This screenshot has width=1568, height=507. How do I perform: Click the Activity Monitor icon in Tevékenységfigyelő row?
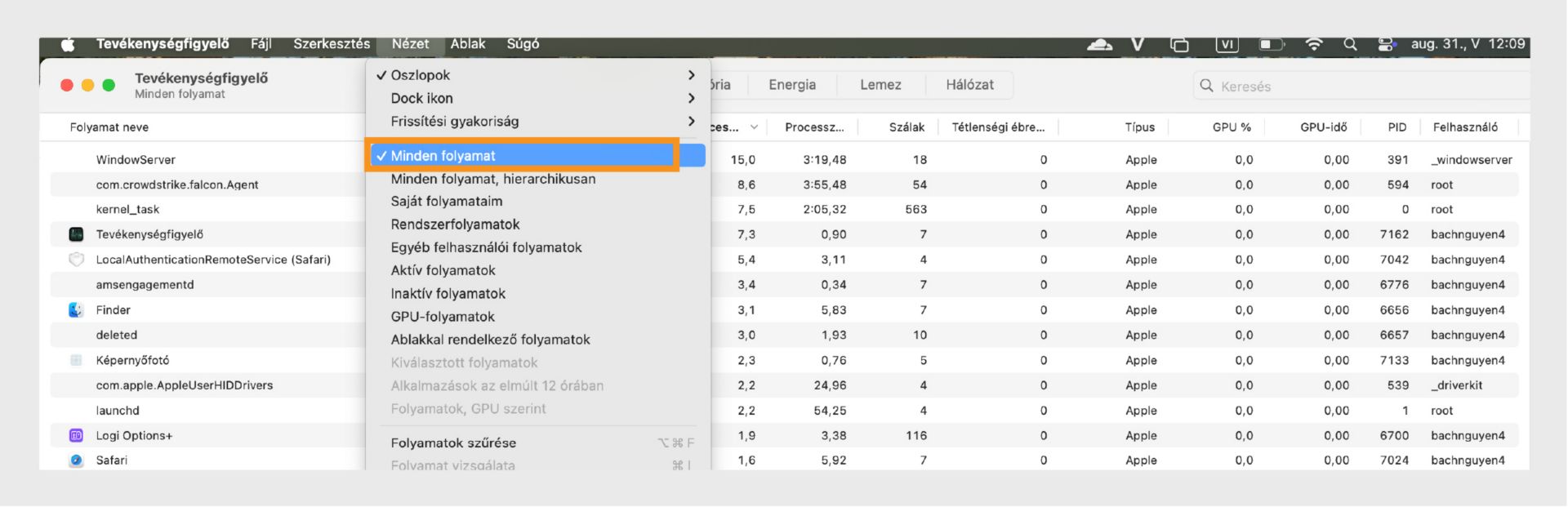coord(76,234)
